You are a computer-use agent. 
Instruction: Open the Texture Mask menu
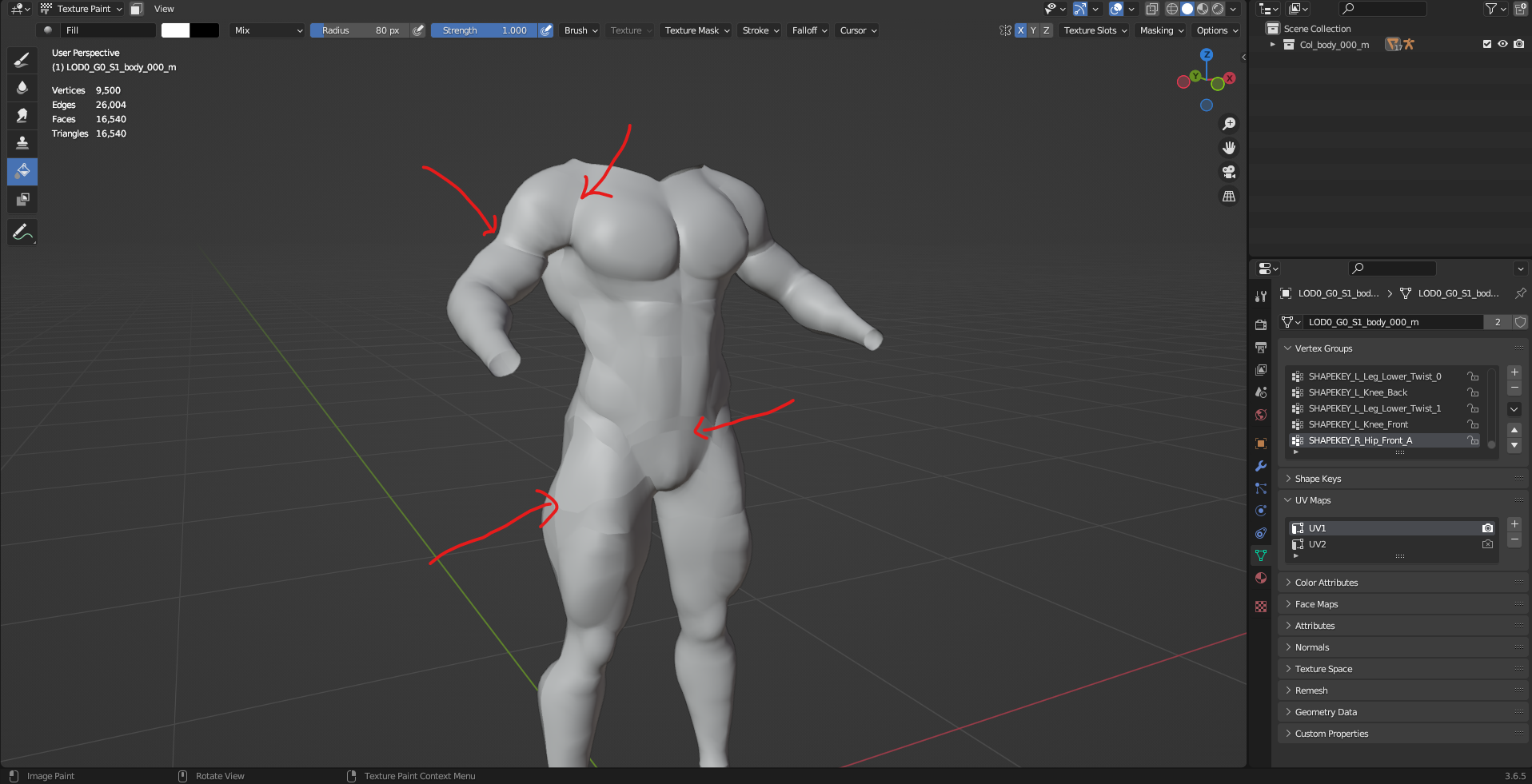click(697, 30)
